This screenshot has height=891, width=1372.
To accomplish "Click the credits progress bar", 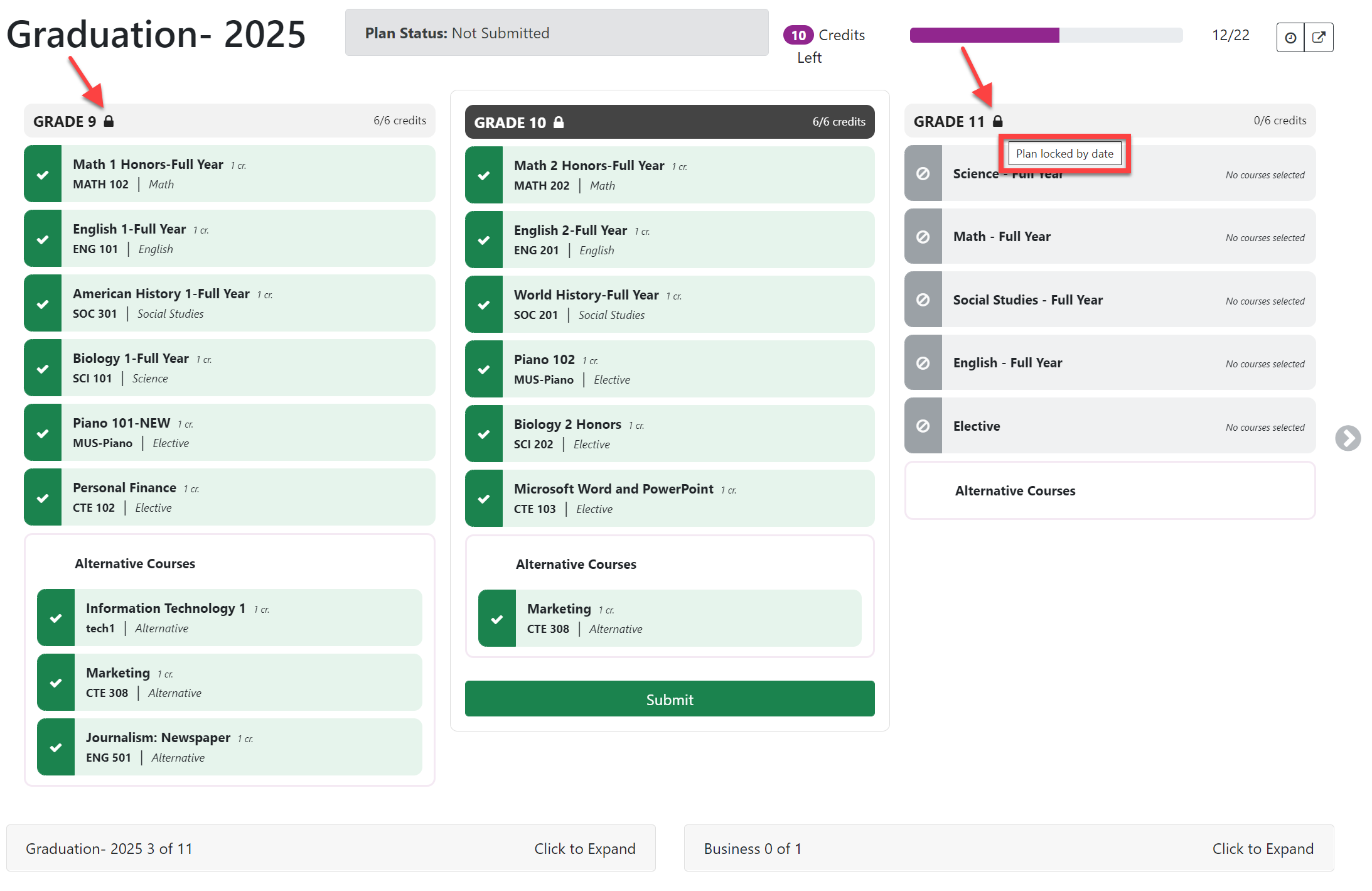I will (1046, 35).
